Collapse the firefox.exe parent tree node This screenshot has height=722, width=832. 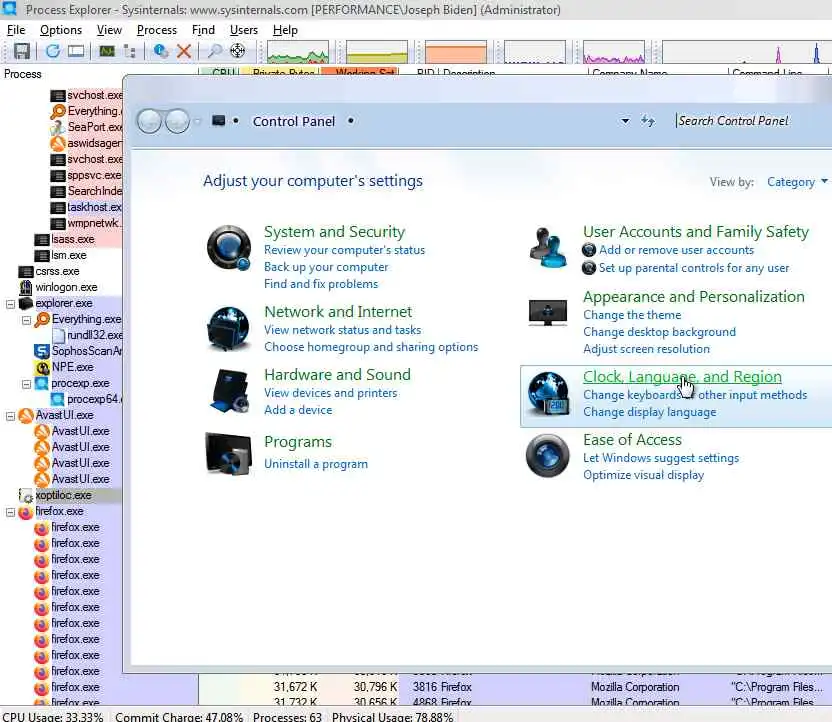pyautogui.click(x=10, y=512)
